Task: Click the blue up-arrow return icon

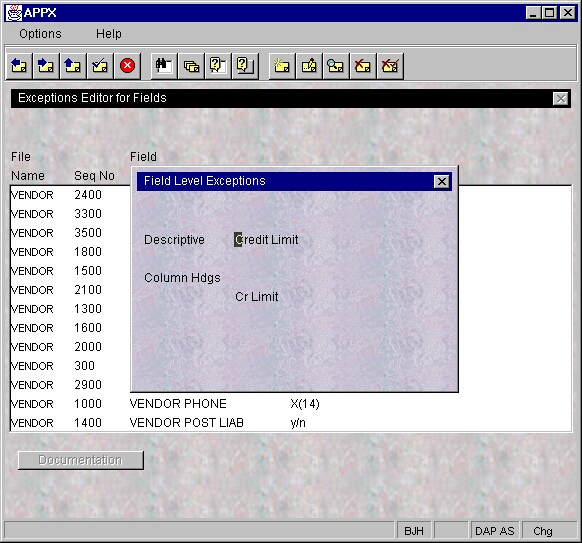Action: 73,66
